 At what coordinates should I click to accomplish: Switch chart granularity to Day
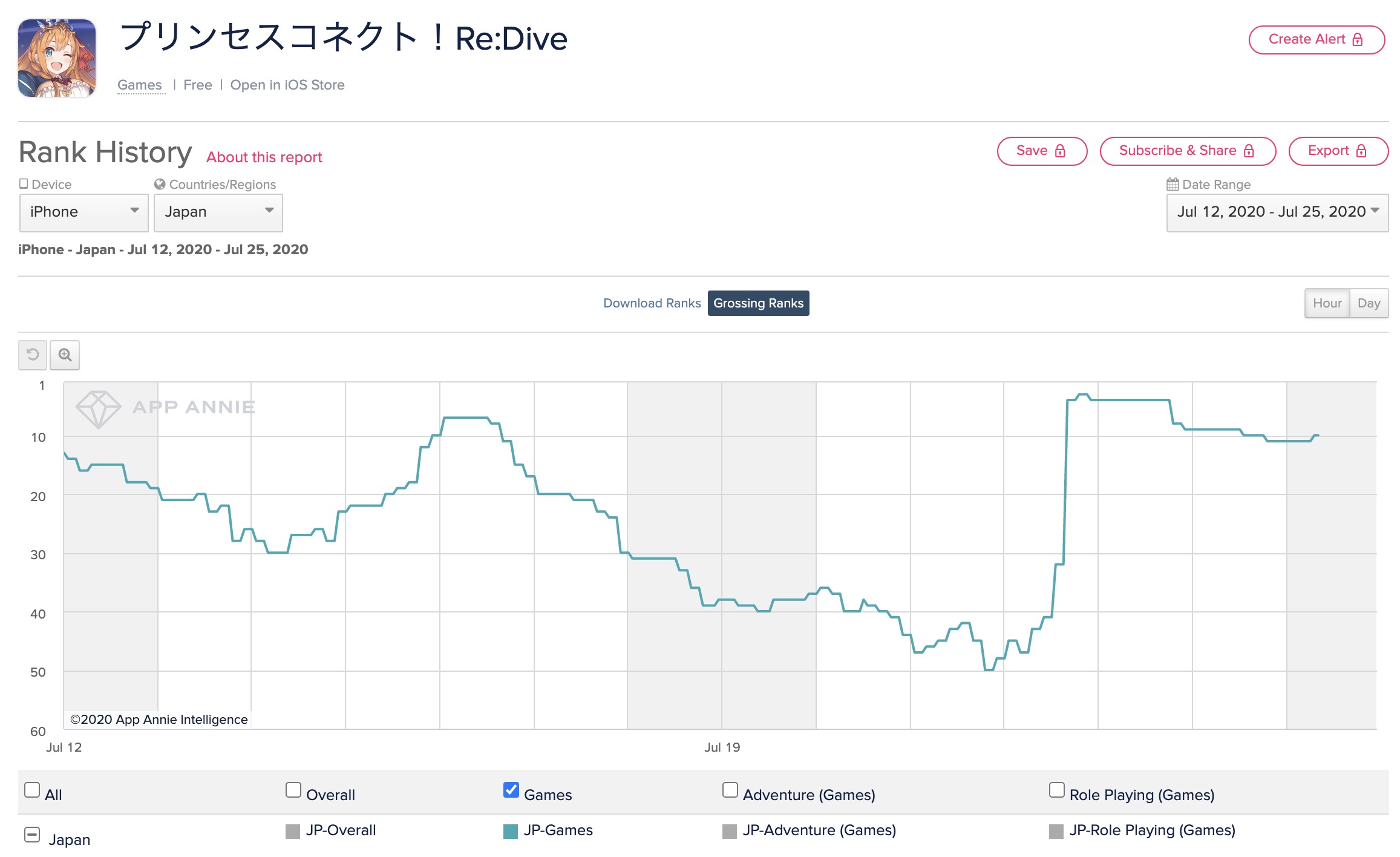[1369, 303]
